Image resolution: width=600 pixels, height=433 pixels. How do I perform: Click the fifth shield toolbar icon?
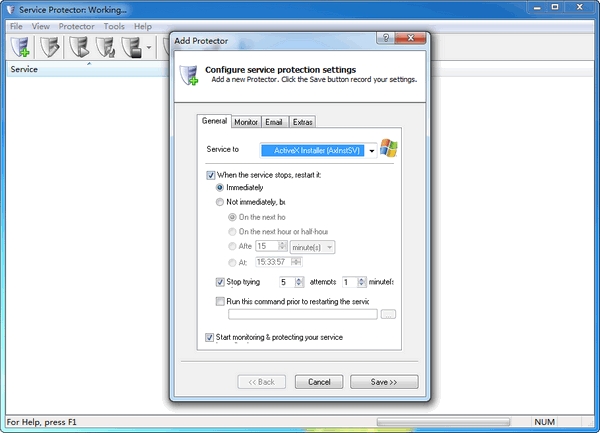(x=131, y=47)
